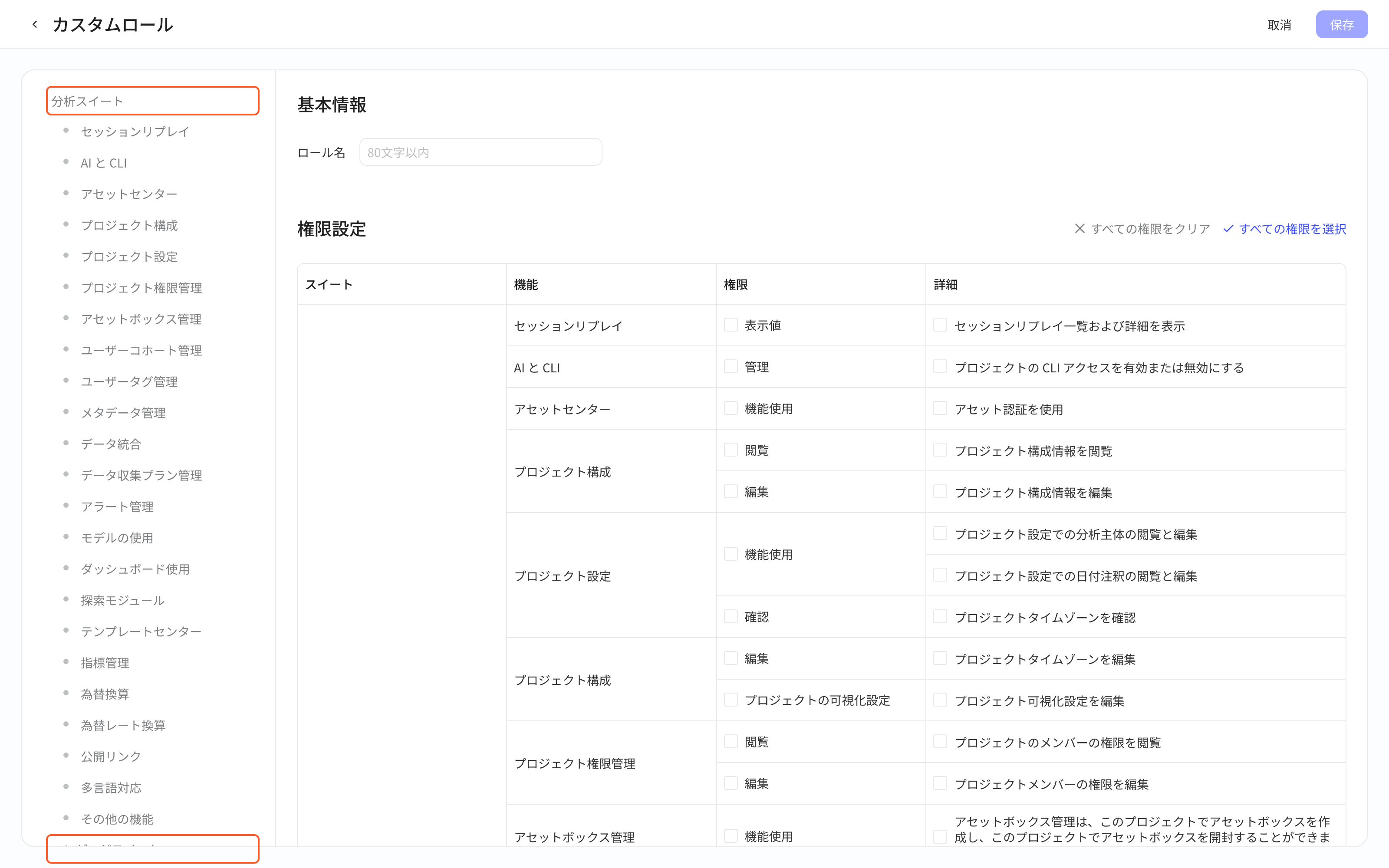This screenshot has width=1389, height=868.
Task: Jump to その他の機能 in the sidebar
Action: [117, 819]
